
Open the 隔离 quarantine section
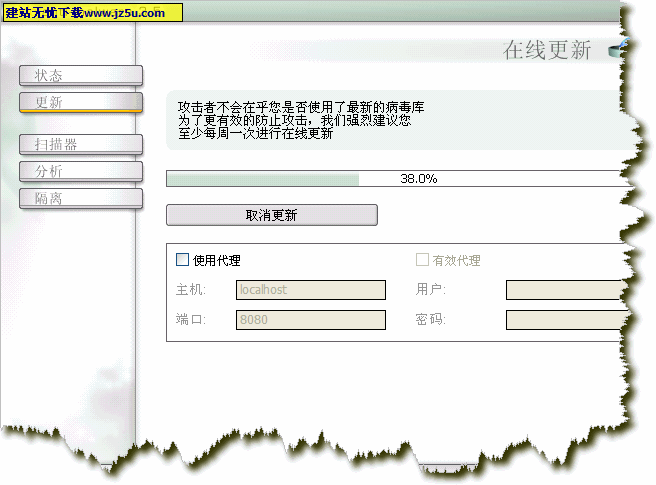(x=81, y=198)
